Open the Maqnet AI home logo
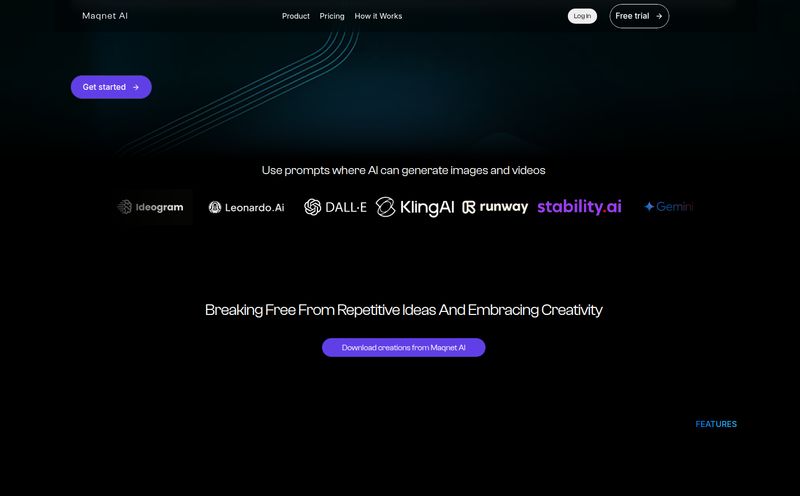 [105, 16]
